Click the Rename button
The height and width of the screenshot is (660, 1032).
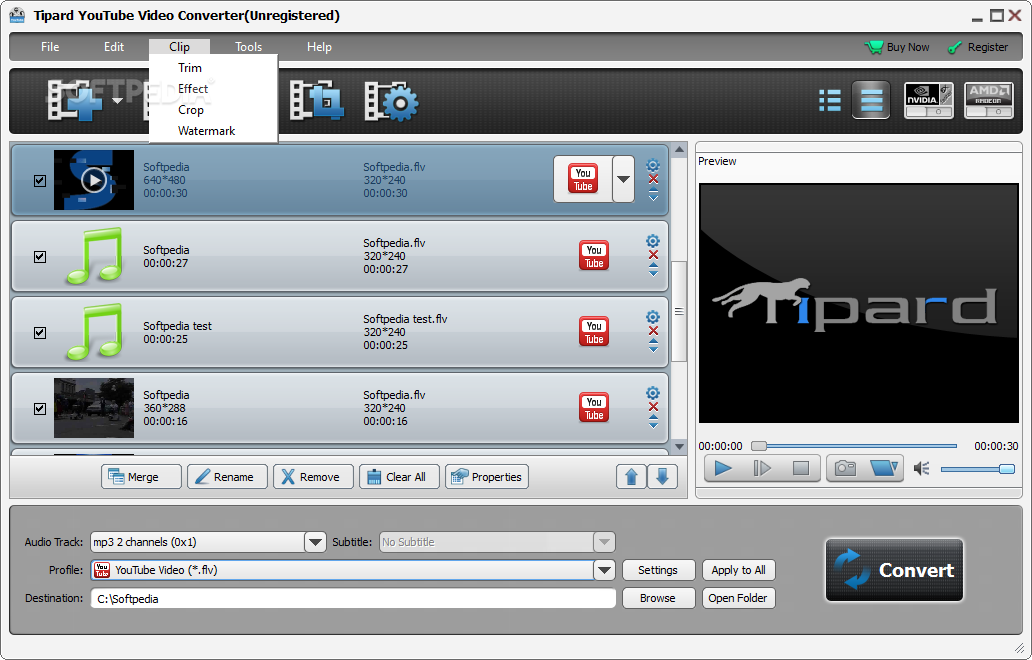coord(228,476)
